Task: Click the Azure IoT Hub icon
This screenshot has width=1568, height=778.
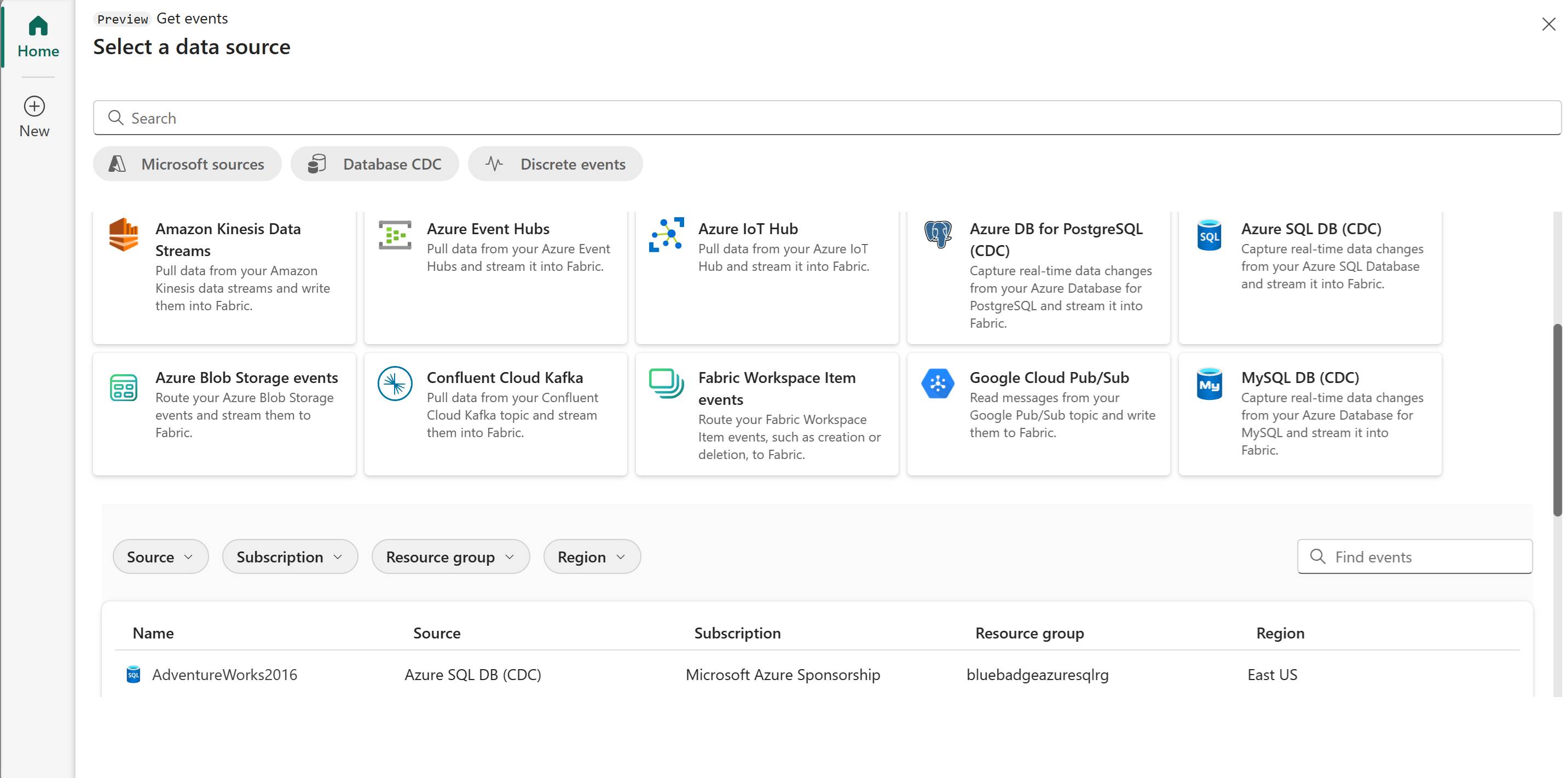Action: (x=667, y=234)
